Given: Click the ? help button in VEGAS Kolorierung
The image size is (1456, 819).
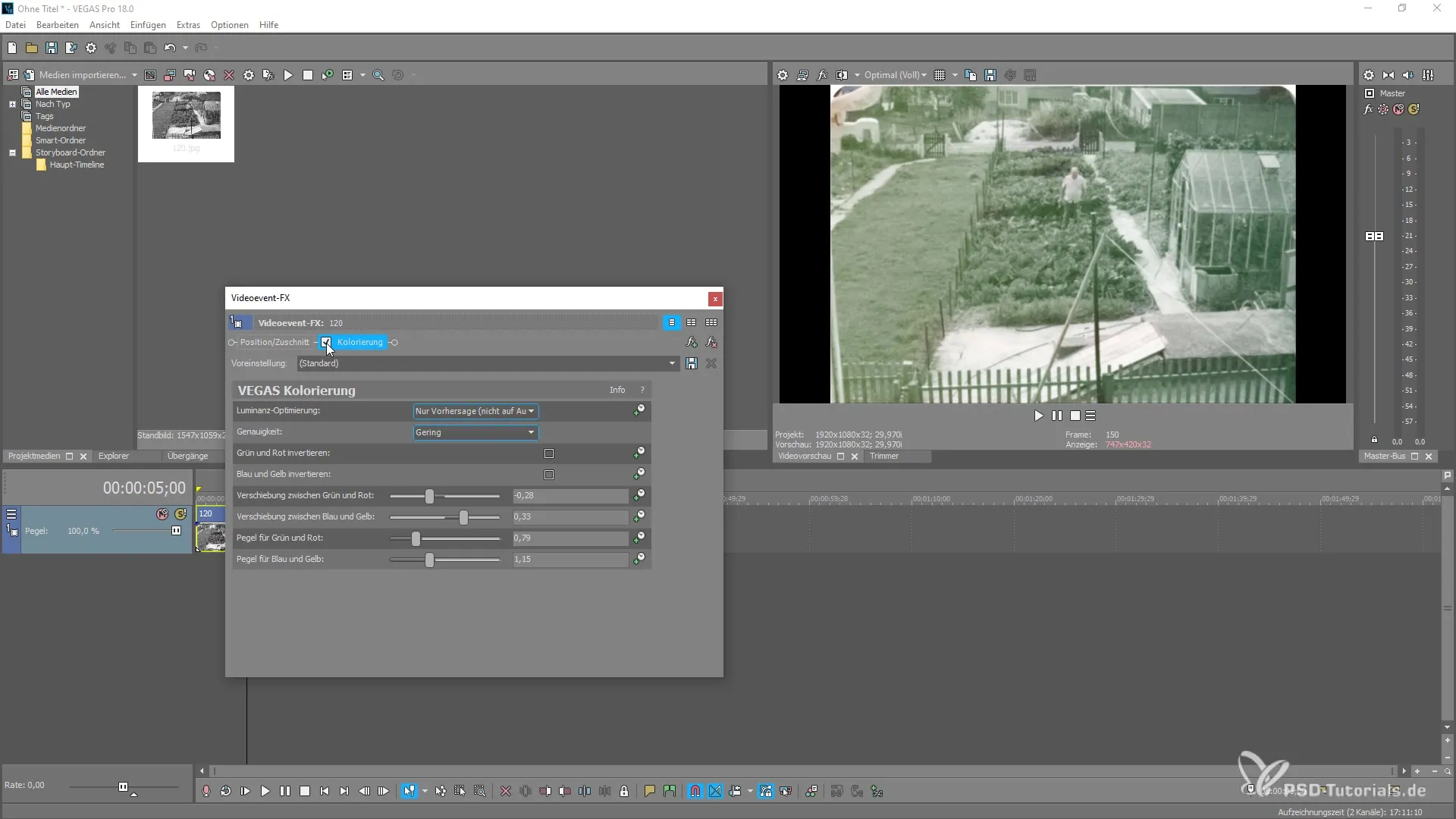Looking at the screenshot, I should tap(642, 391).
